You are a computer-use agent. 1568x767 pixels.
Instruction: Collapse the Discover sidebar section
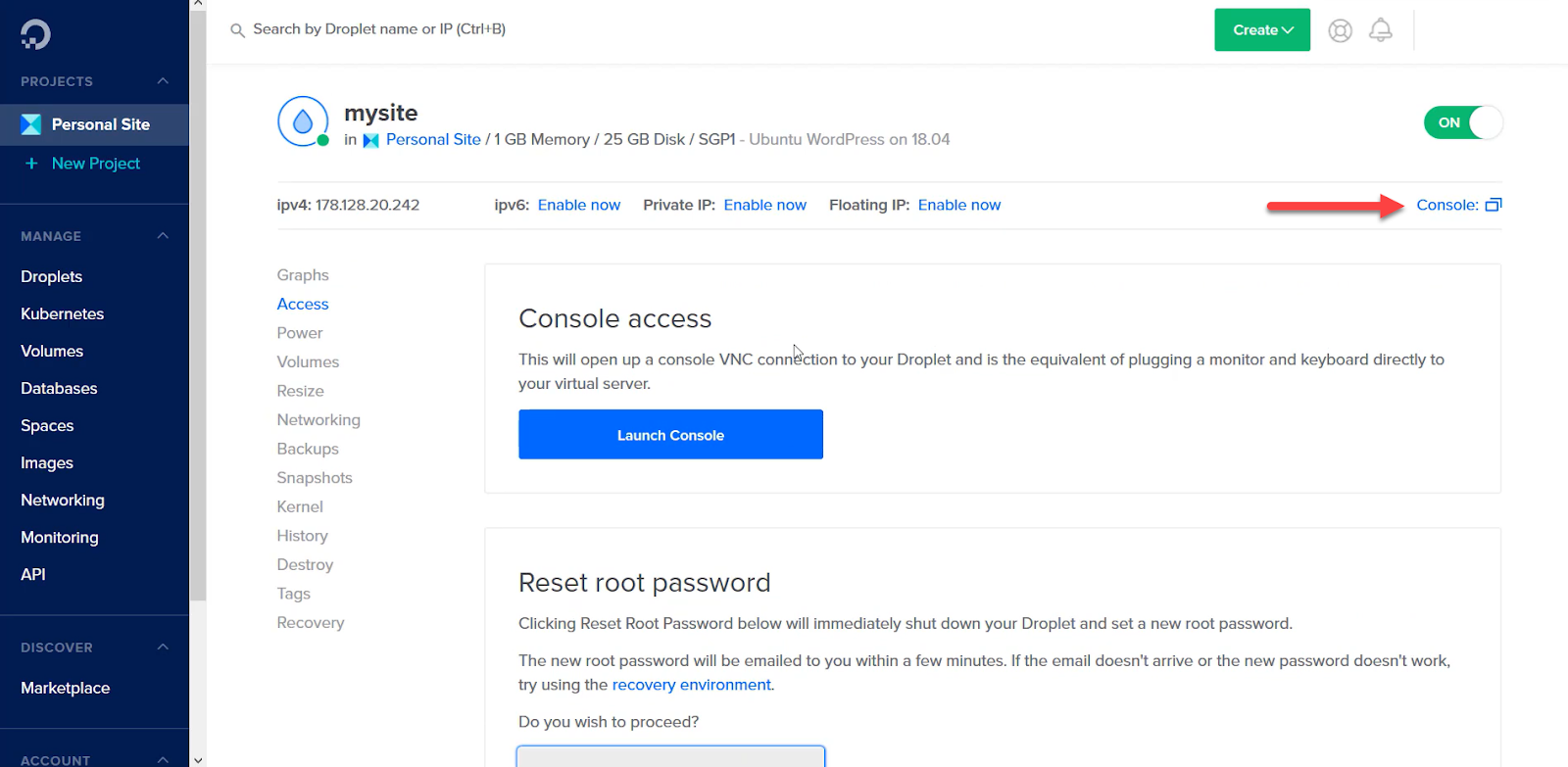163,647
